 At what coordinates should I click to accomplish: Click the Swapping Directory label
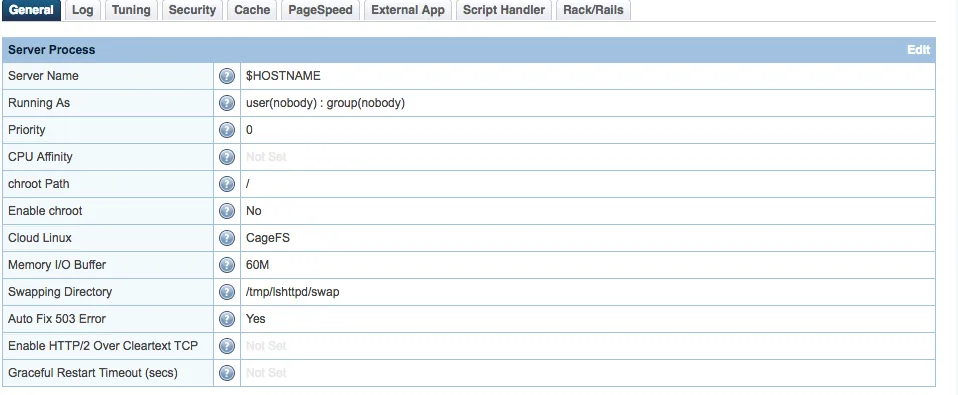(x=60, y=292)
